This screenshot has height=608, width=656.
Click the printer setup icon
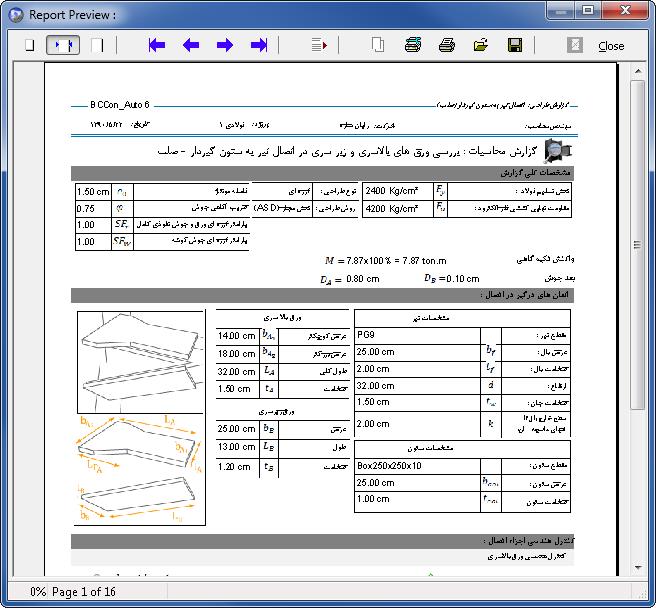coord(413,45)
